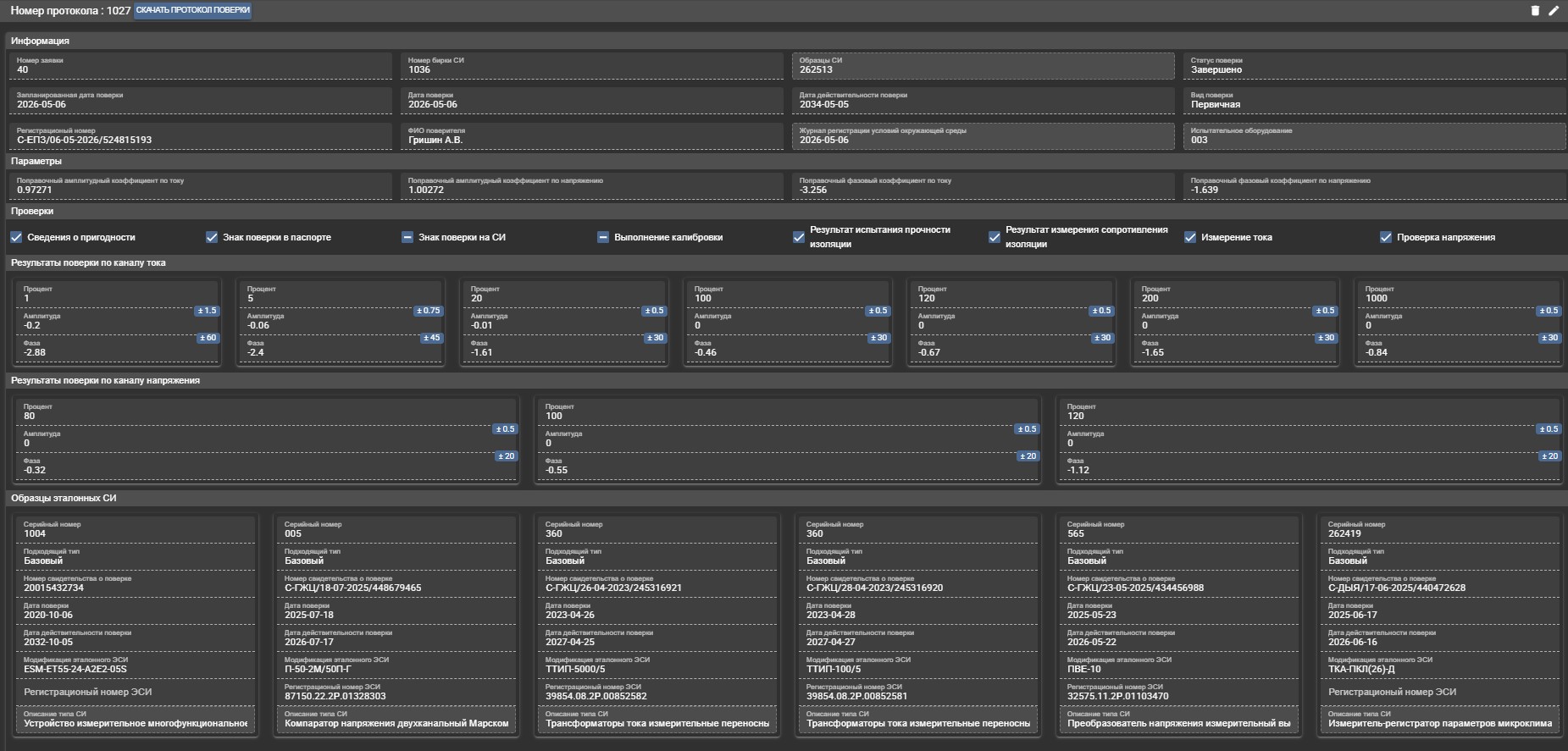Image resolution: width=1568 pixels, height=751 pixels.
Task: Download the verification protocol via Скачать протокол поверки
Action: [x=193, y=11]
